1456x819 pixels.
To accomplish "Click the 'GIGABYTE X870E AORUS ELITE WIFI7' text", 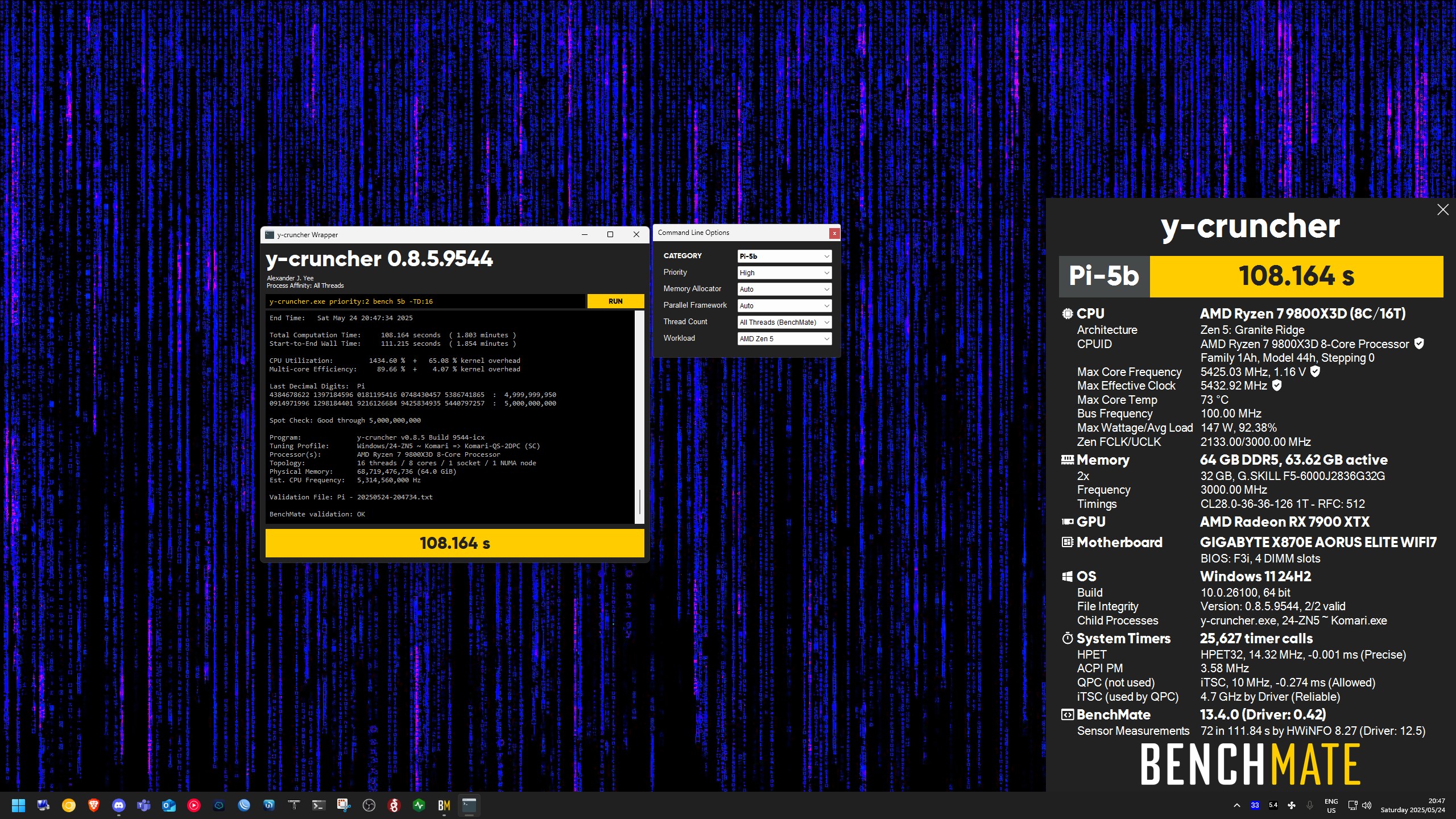I will coord(1318,543).
